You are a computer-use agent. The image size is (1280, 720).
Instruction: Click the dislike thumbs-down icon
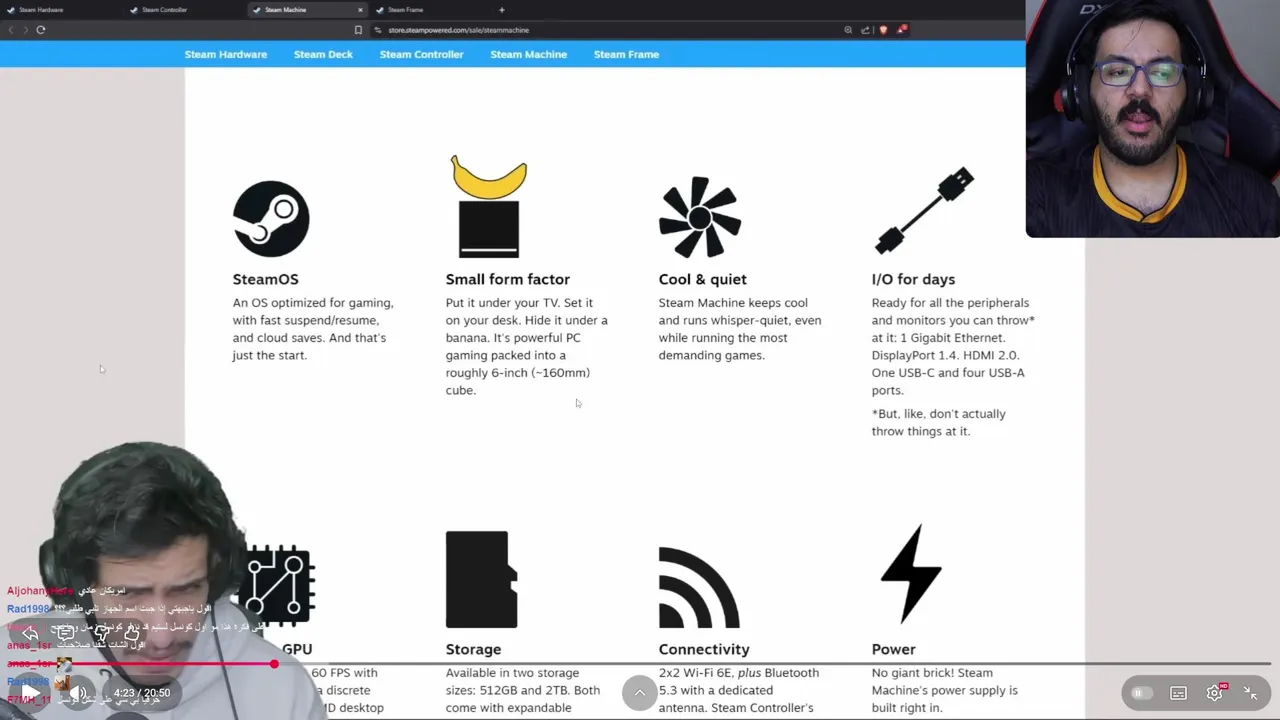pos(101,633)
